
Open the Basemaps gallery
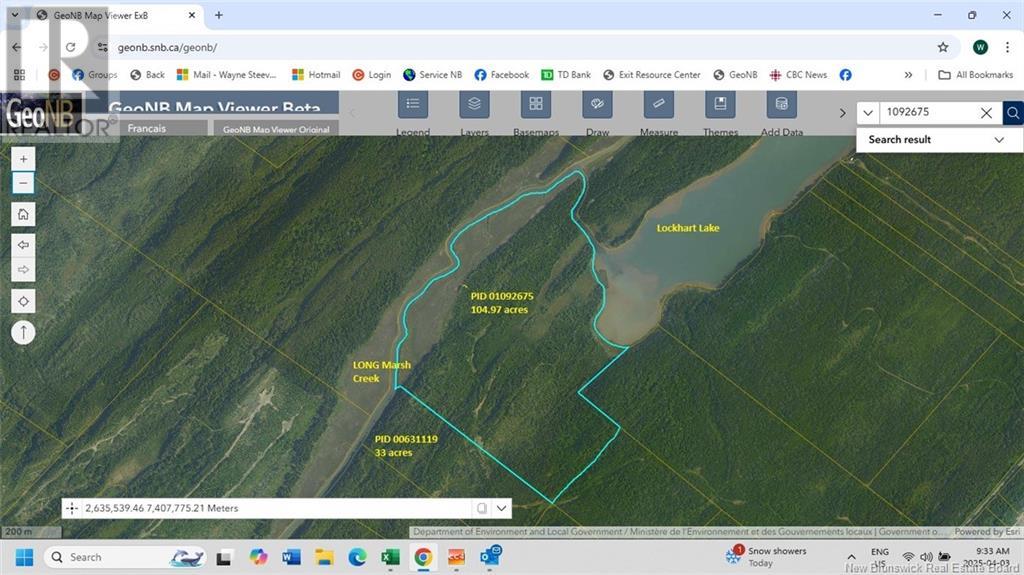tap(536, 105)
